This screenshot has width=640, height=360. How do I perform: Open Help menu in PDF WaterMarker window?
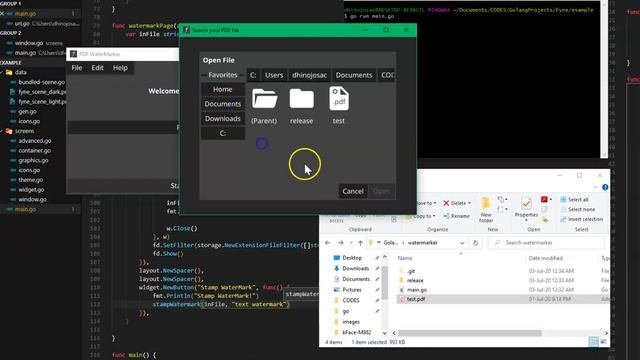(x=120, y=68)
